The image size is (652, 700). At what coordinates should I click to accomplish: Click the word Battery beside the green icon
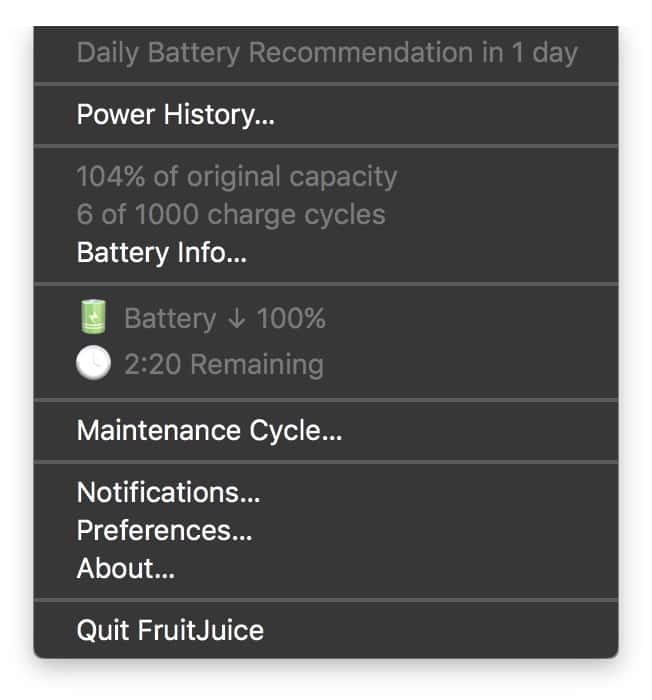pos(170,319)
